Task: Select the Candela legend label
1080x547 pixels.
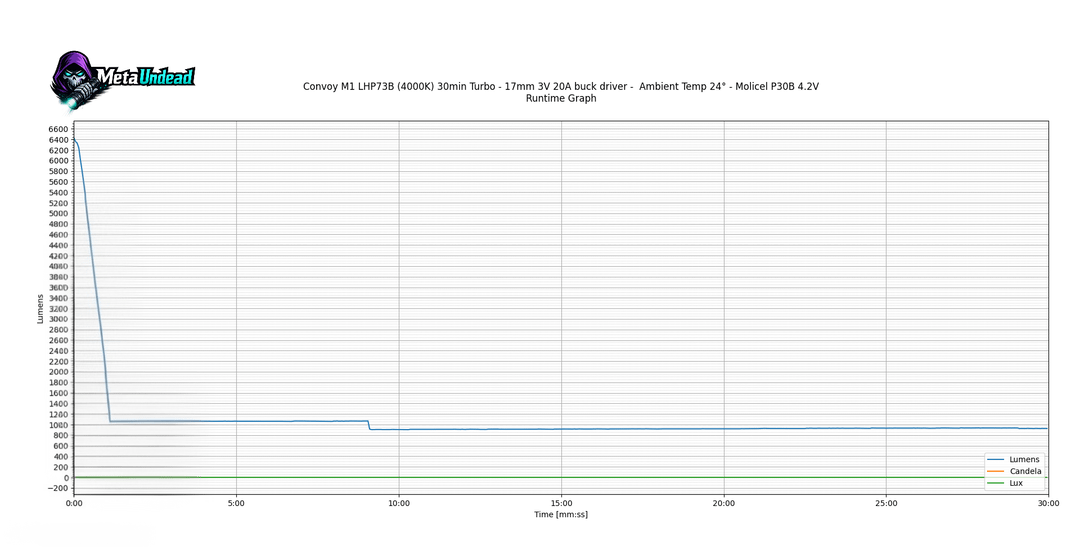Action: (x=1026, y=471)
